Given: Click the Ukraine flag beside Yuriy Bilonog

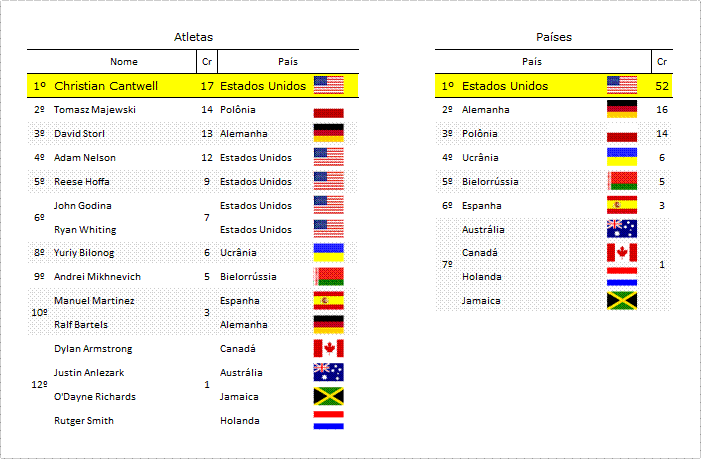Looking at the screenshot, I should point(329,253).
